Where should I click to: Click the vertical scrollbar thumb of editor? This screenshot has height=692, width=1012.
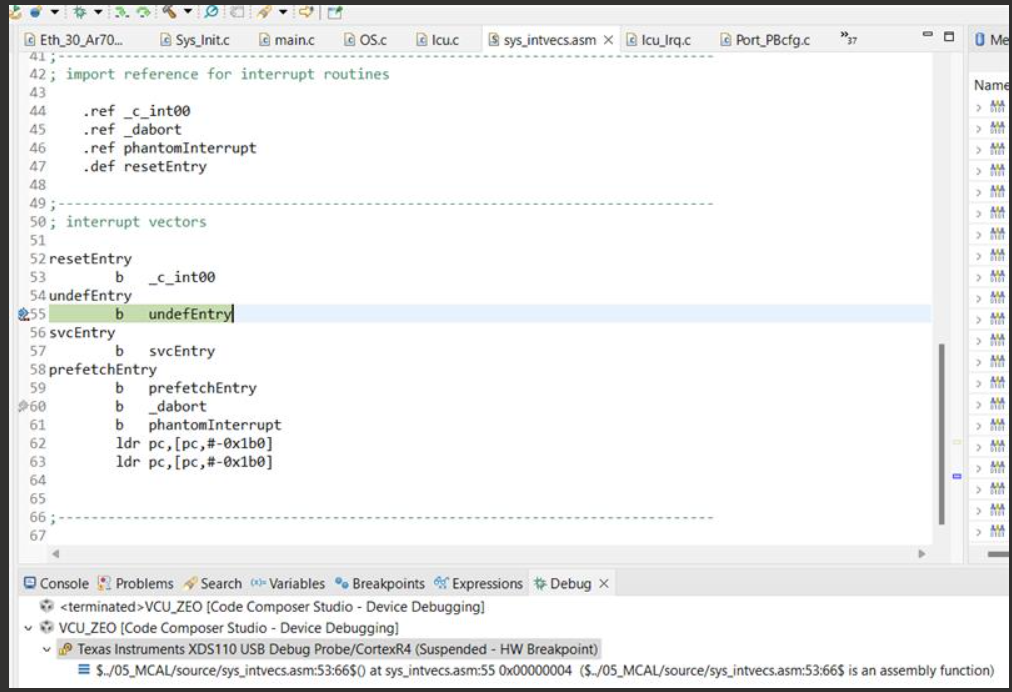(x=942, y=434)
